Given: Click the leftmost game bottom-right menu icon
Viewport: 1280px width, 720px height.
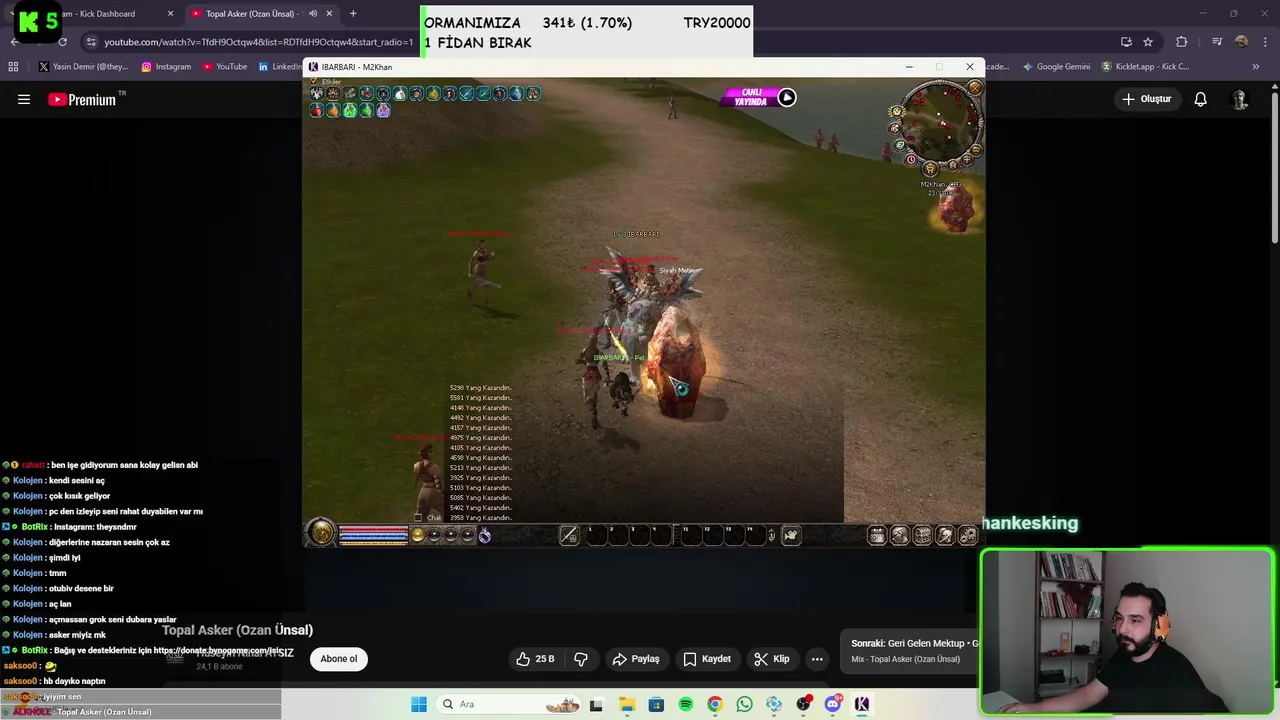Looking at the screenshot, I should click(877, 536).
